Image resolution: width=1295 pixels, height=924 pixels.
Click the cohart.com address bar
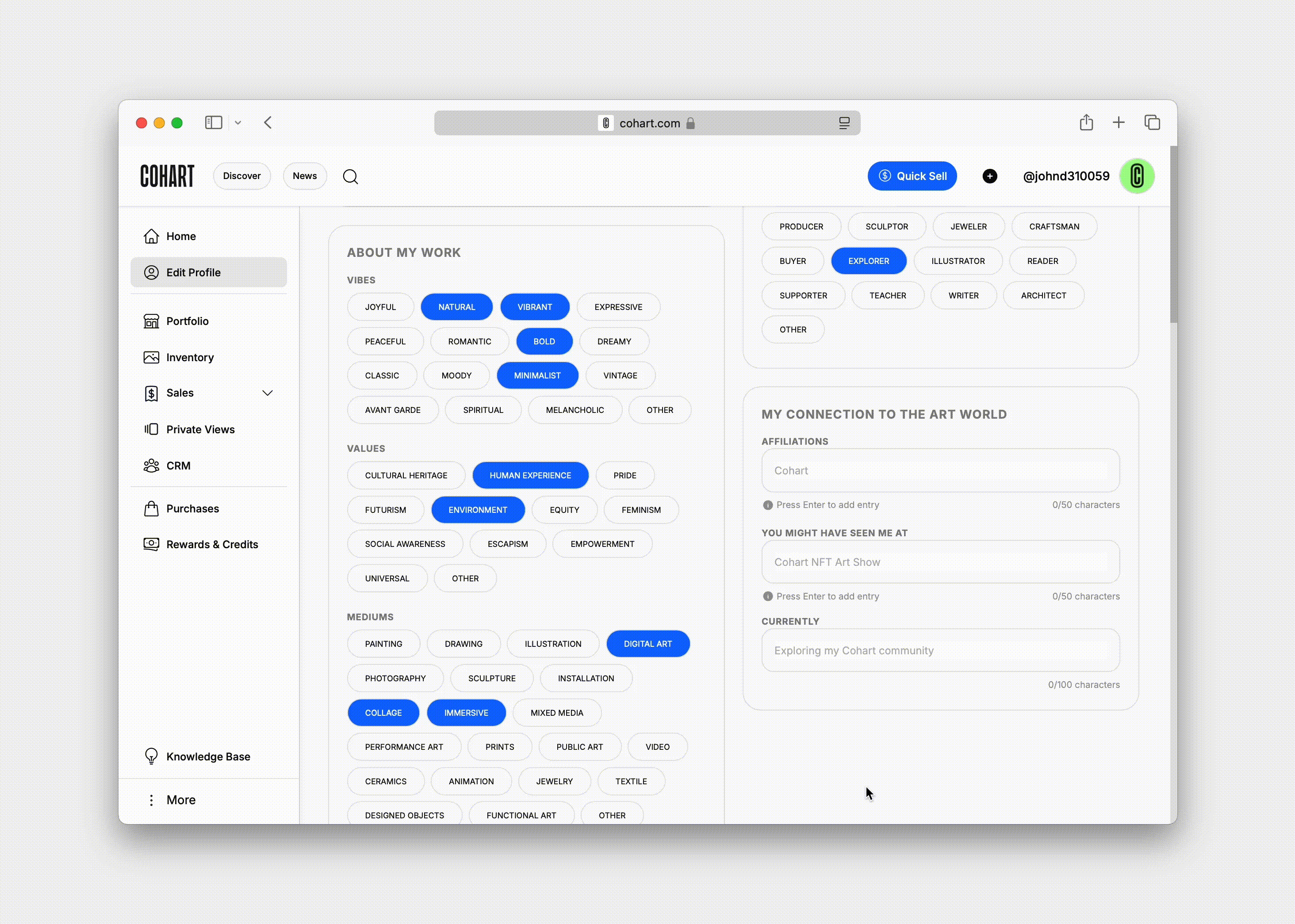coord(647,123)
